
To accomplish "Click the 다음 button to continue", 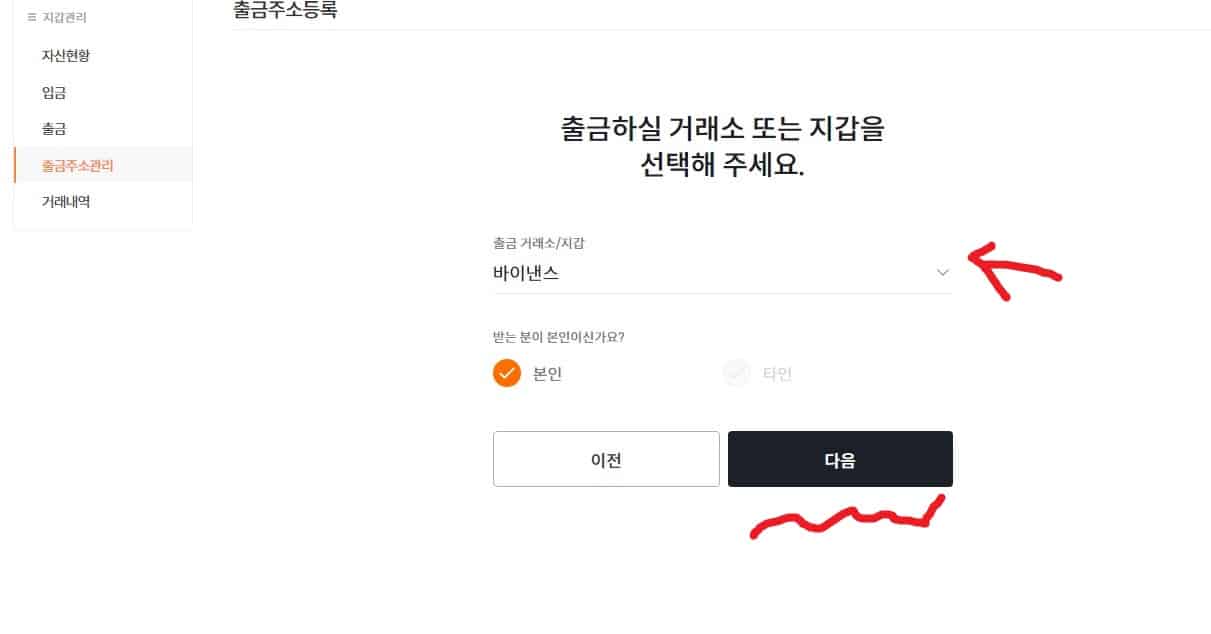I will [840, 459].
